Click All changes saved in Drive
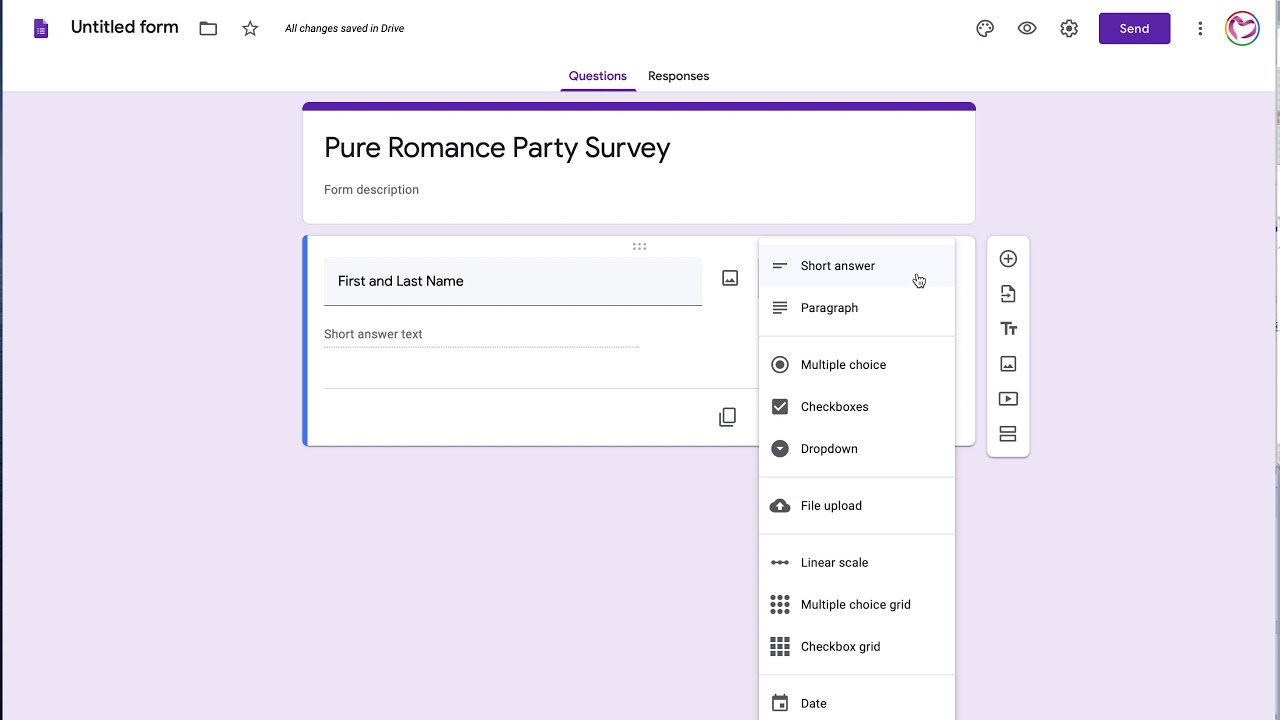1280x720 pixels. [x=344, y=29]
